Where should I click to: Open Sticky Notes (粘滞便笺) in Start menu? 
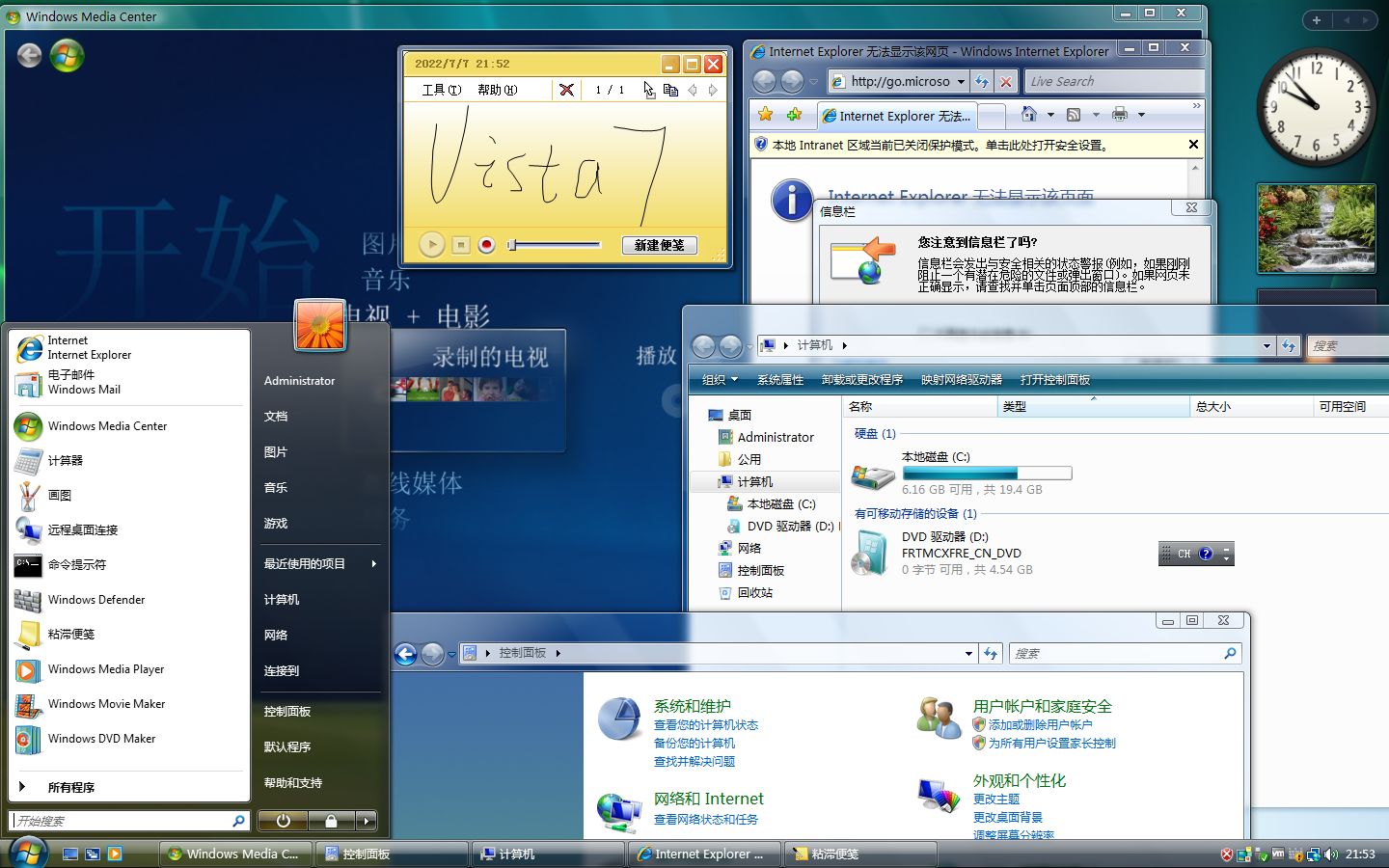pyautogui.click(x=129, y=634)
